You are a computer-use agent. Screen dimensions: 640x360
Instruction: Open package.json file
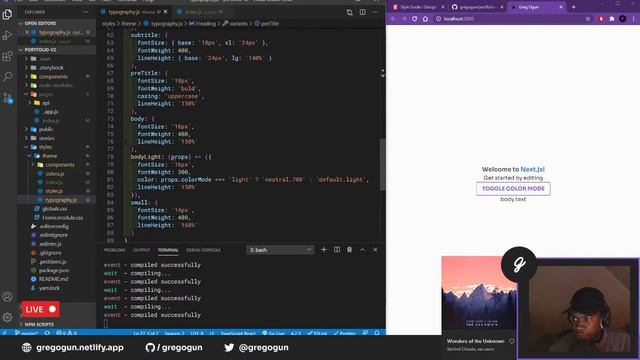[x=53, y=270]
